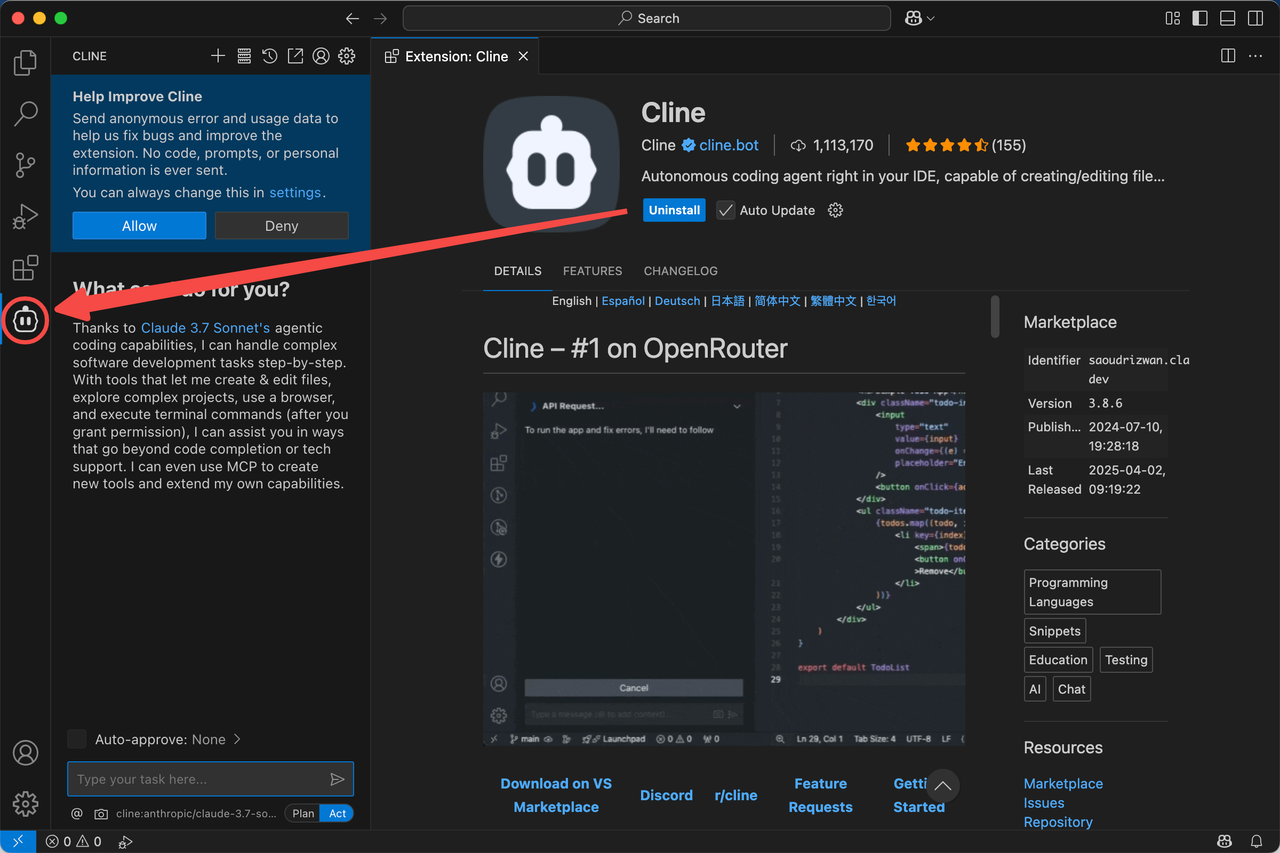Viewport: 1280px width, 853px height.
Task: Click the debug launch icon in the status bar
Action: tap(125, 841)
